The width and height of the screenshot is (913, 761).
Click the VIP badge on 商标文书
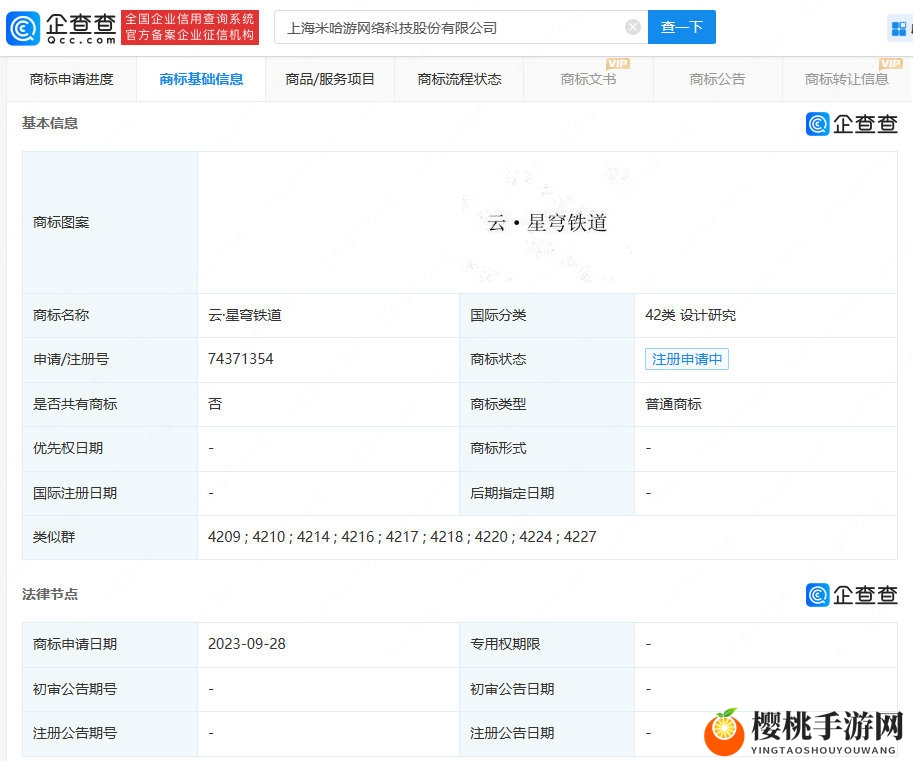617,63
